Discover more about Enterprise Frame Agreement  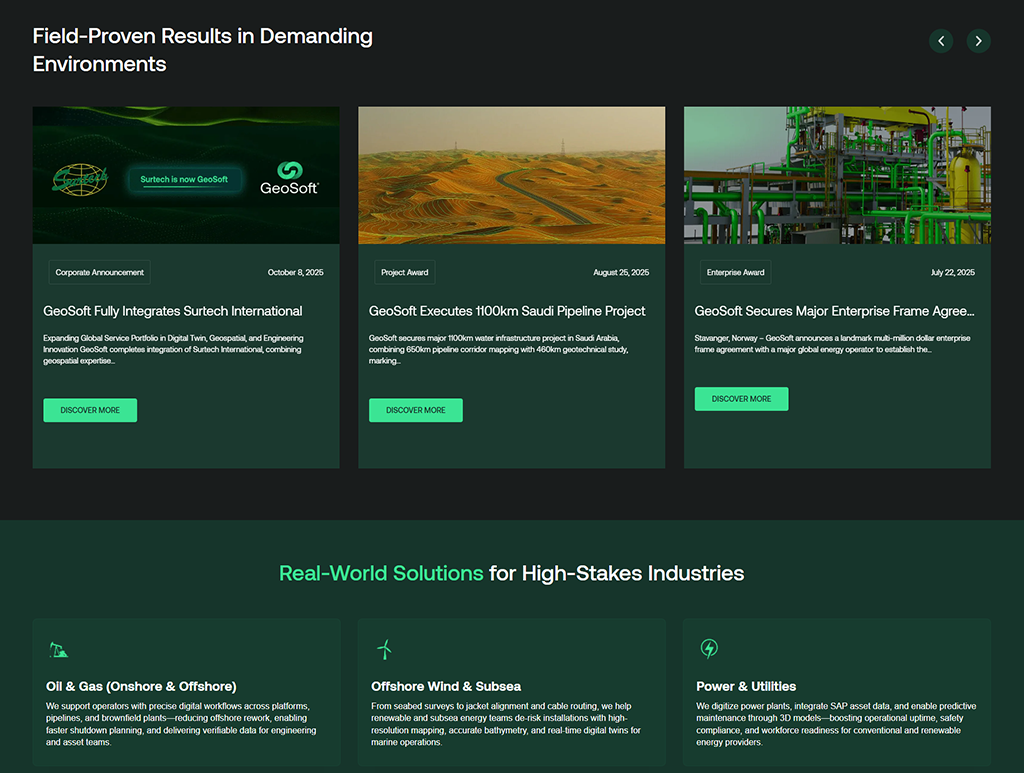pyautogui.click(x=741, y=399)
